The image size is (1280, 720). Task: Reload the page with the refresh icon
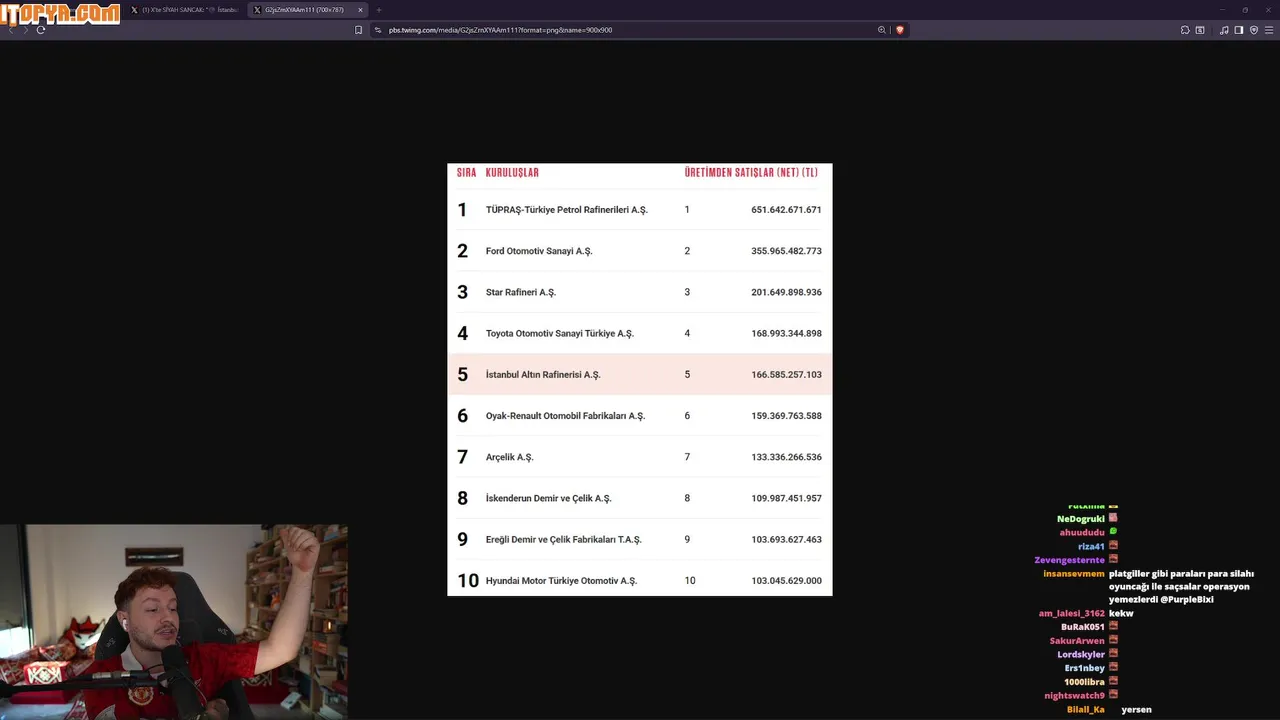(41, 30)
